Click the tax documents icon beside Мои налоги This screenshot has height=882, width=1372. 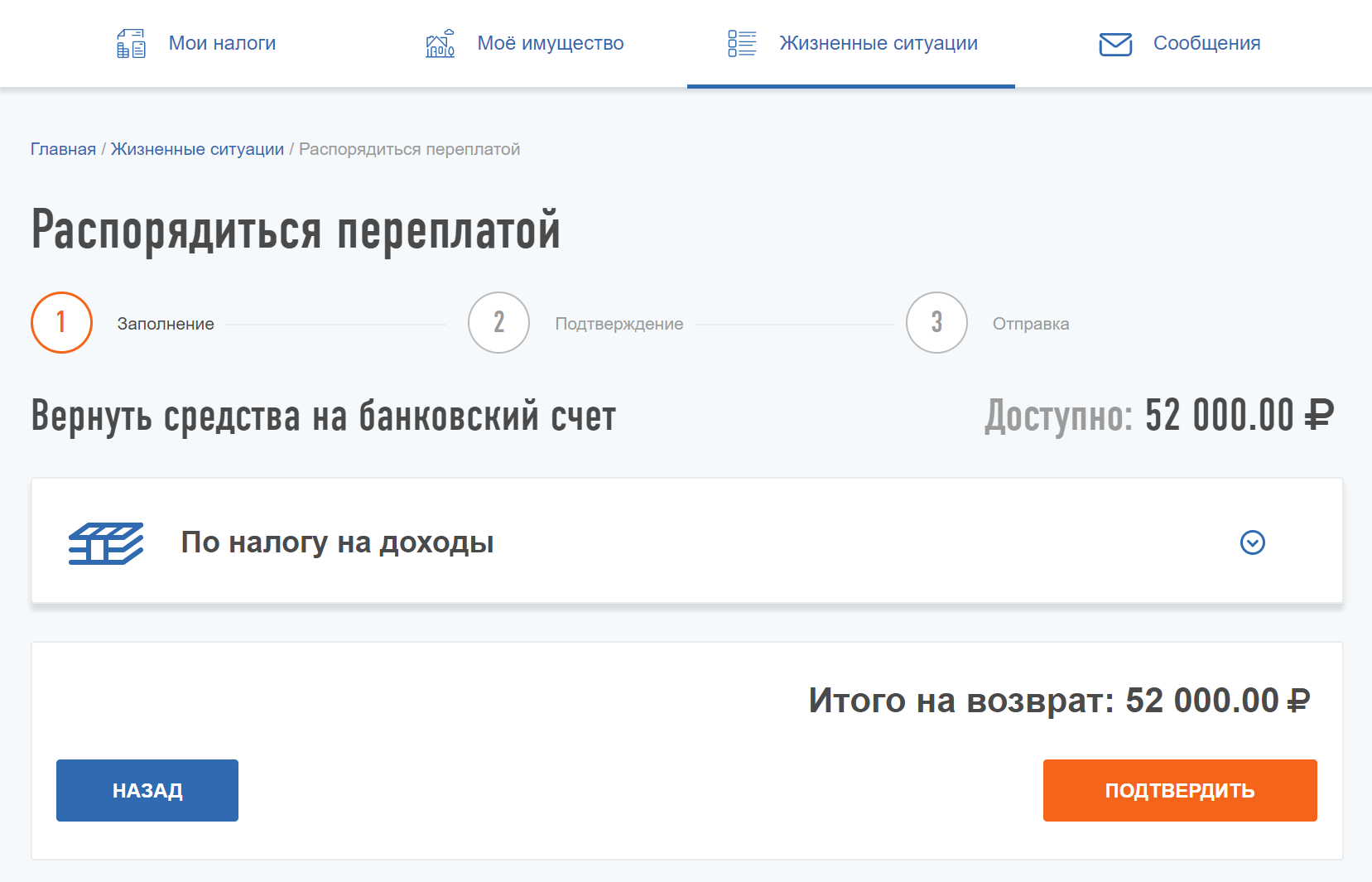coord(131,43)
